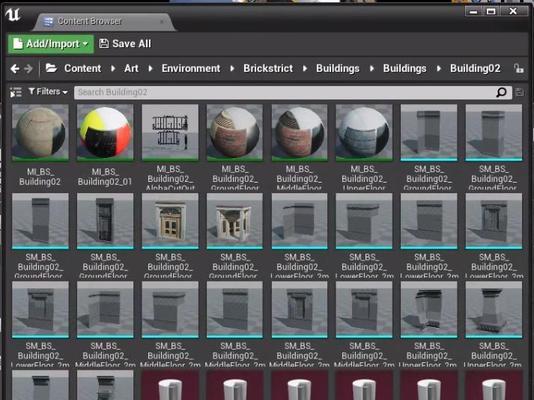The height and width of the screenshot is (400, 534).
Task: Go forward with the right arrow icon
Action: [x=29, y=69]
